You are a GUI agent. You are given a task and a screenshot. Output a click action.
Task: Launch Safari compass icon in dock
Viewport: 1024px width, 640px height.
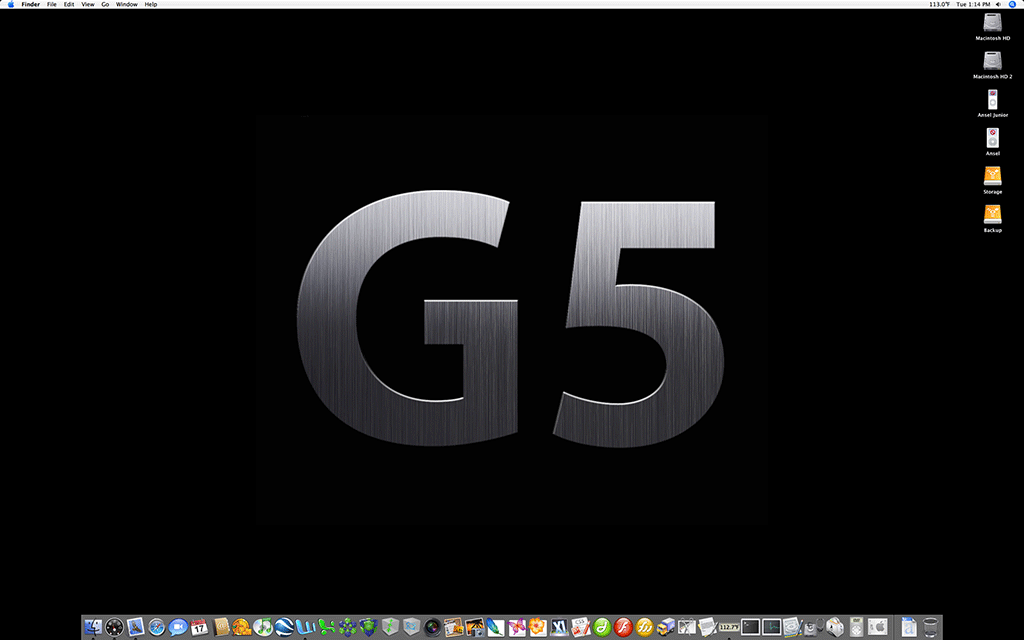157,628
